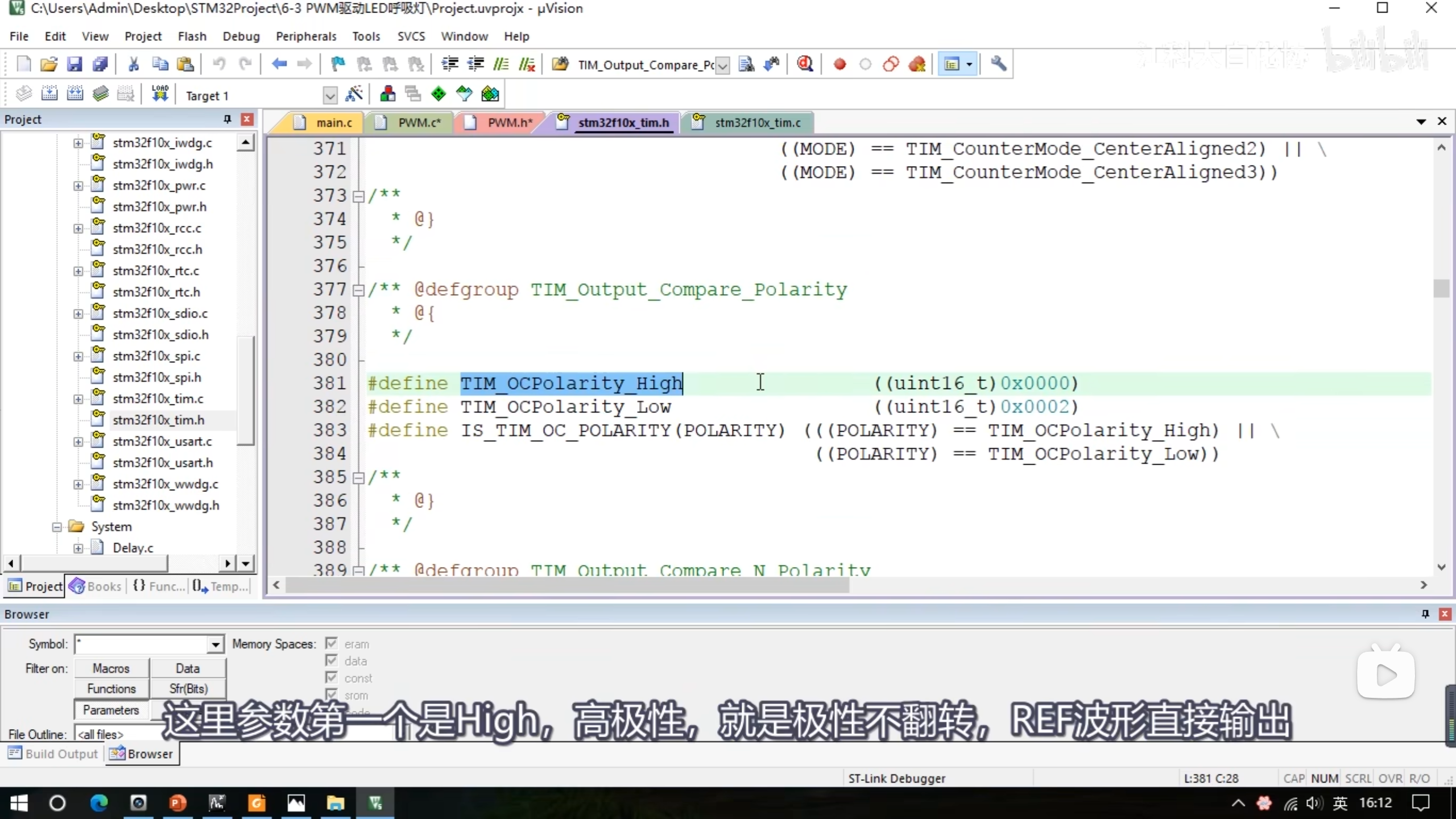Screen dimensions: 1456x819
Task: Click the Save All toolbar icon
Action: tap(100, 64)
